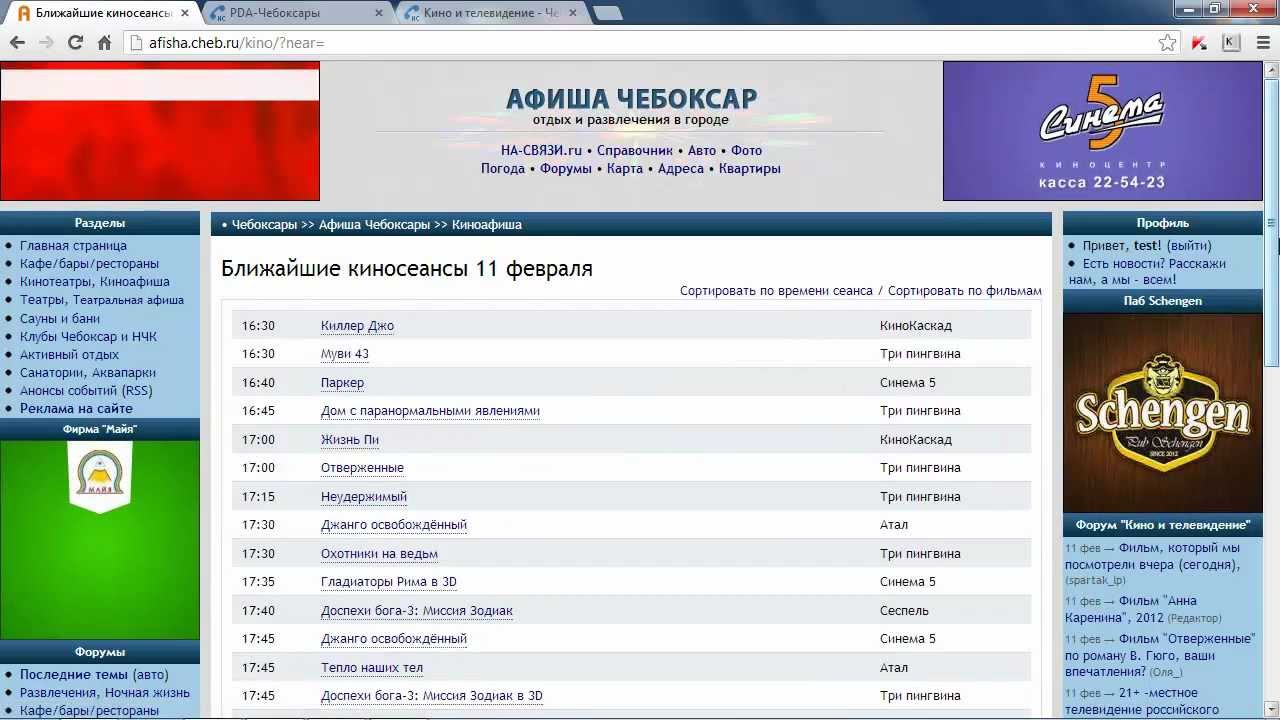Screen dimensions: 1280x720
Task: Open the film 'Жизнь Пи'
Action: point(350,440)
